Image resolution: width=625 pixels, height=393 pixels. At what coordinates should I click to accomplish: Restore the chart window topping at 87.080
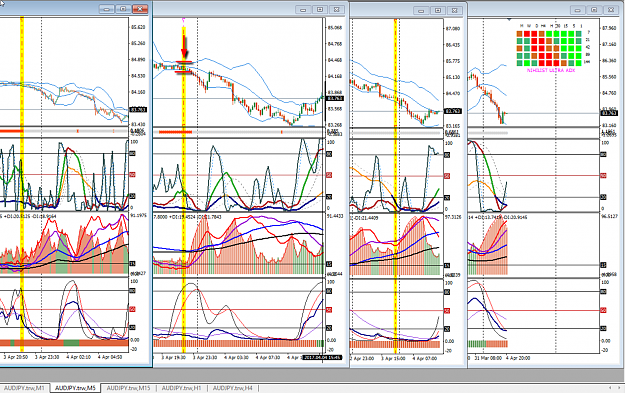coord(438,10)
